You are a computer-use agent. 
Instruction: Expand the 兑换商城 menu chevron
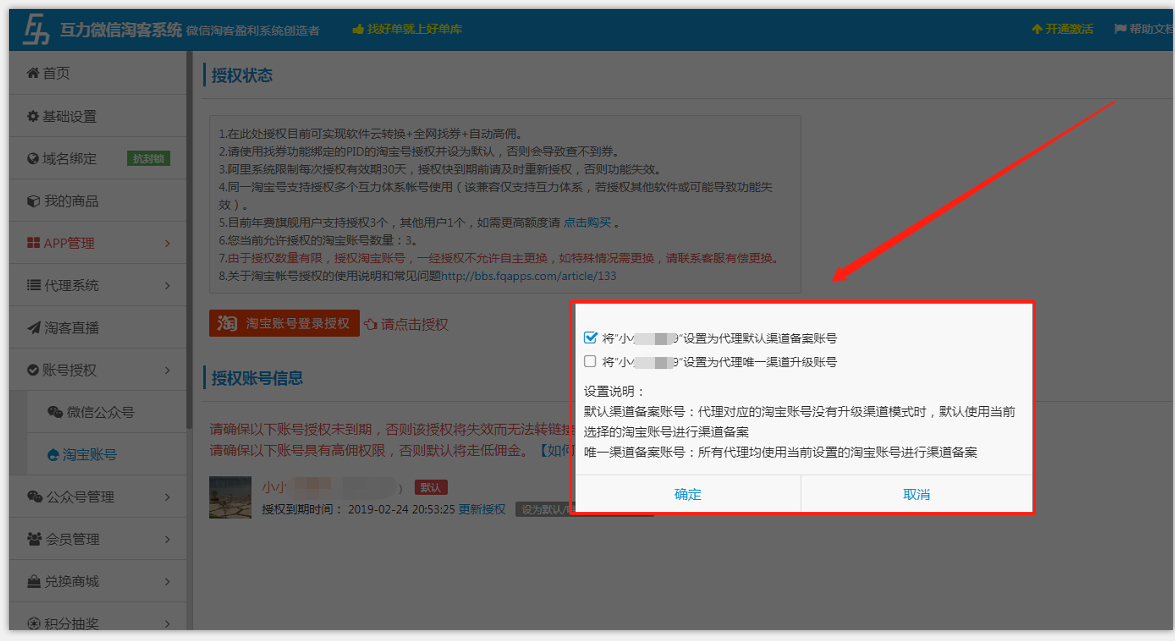point(167,581)
